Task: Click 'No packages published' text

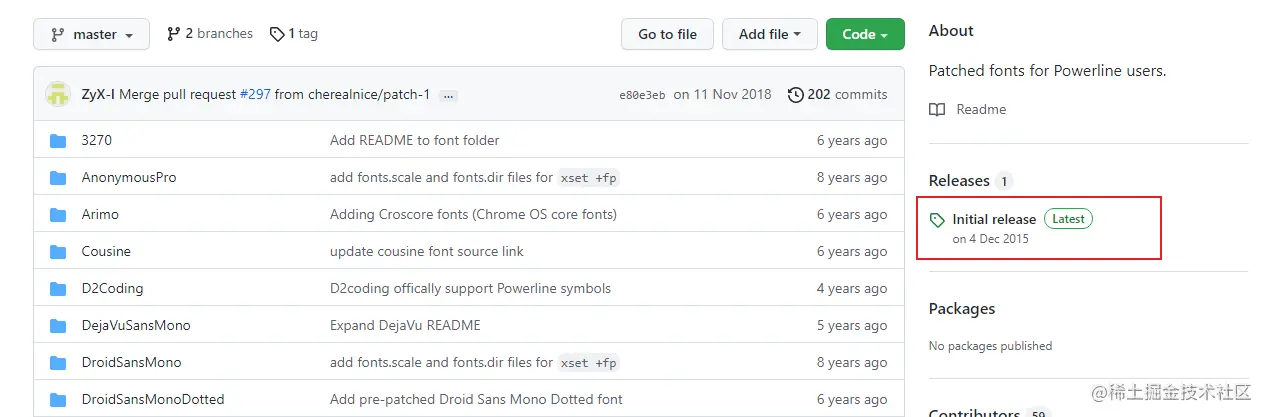Action: point(990,346)
